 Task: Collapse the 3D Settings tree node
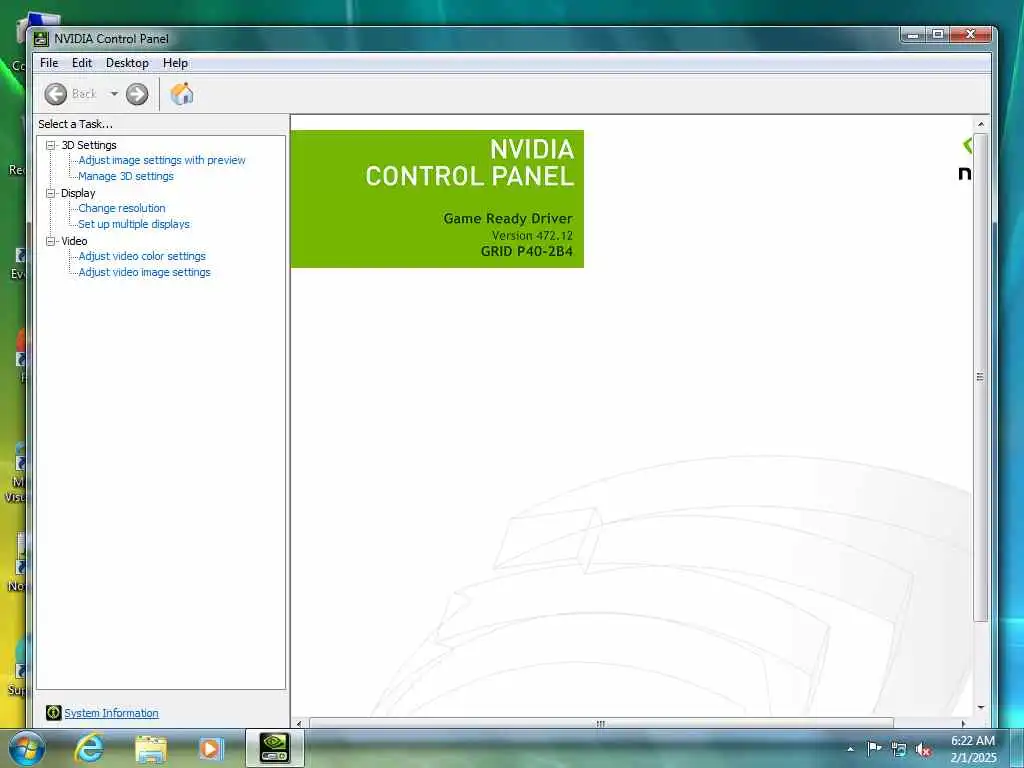[50, 145]
